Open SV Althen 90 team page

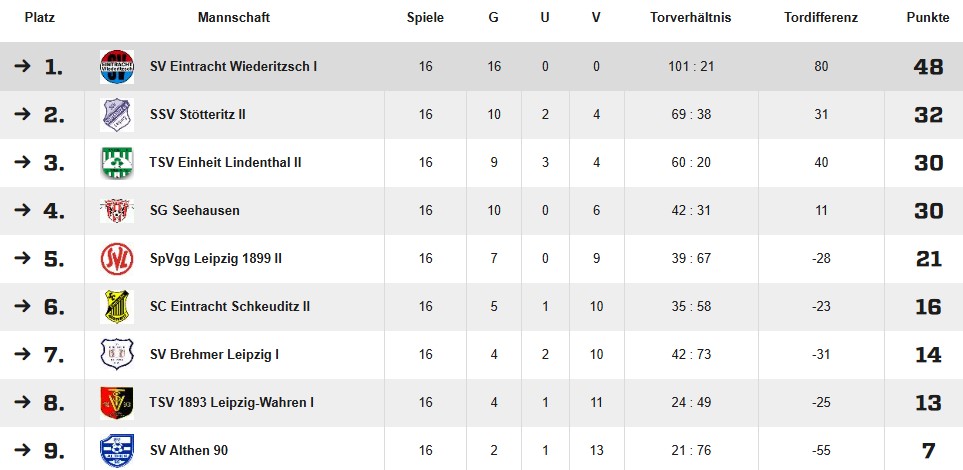click(x=189, y=450)
